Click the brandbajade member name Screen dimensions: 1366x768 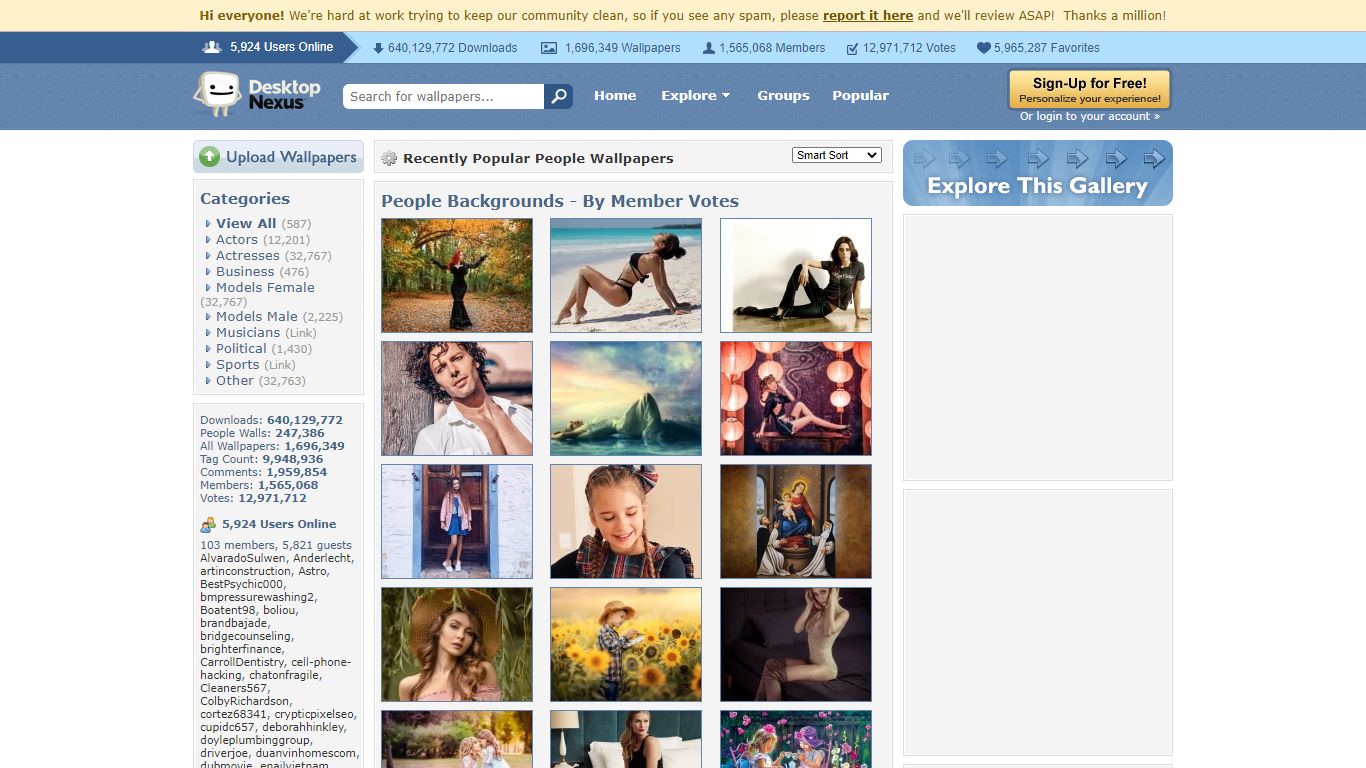pos(234,623)
